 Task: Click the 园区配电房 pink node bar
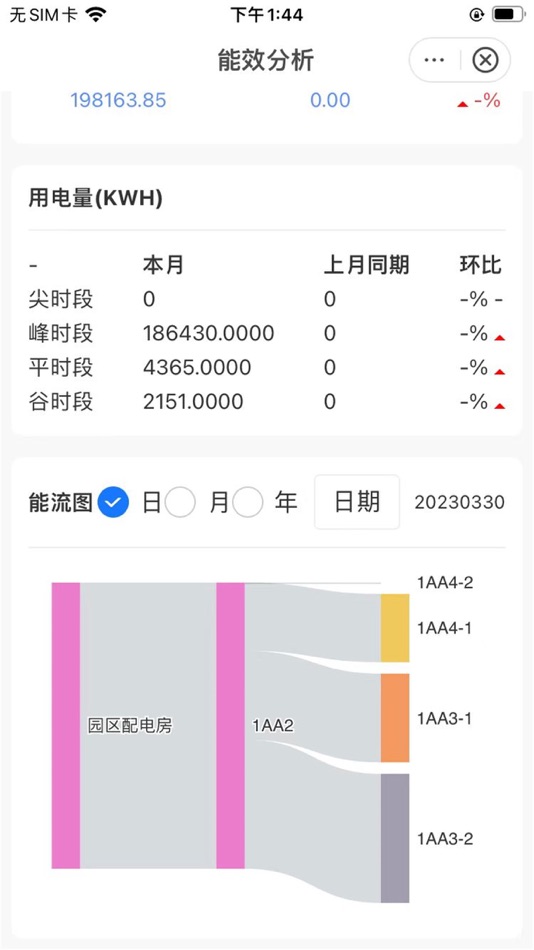[65, 725]
